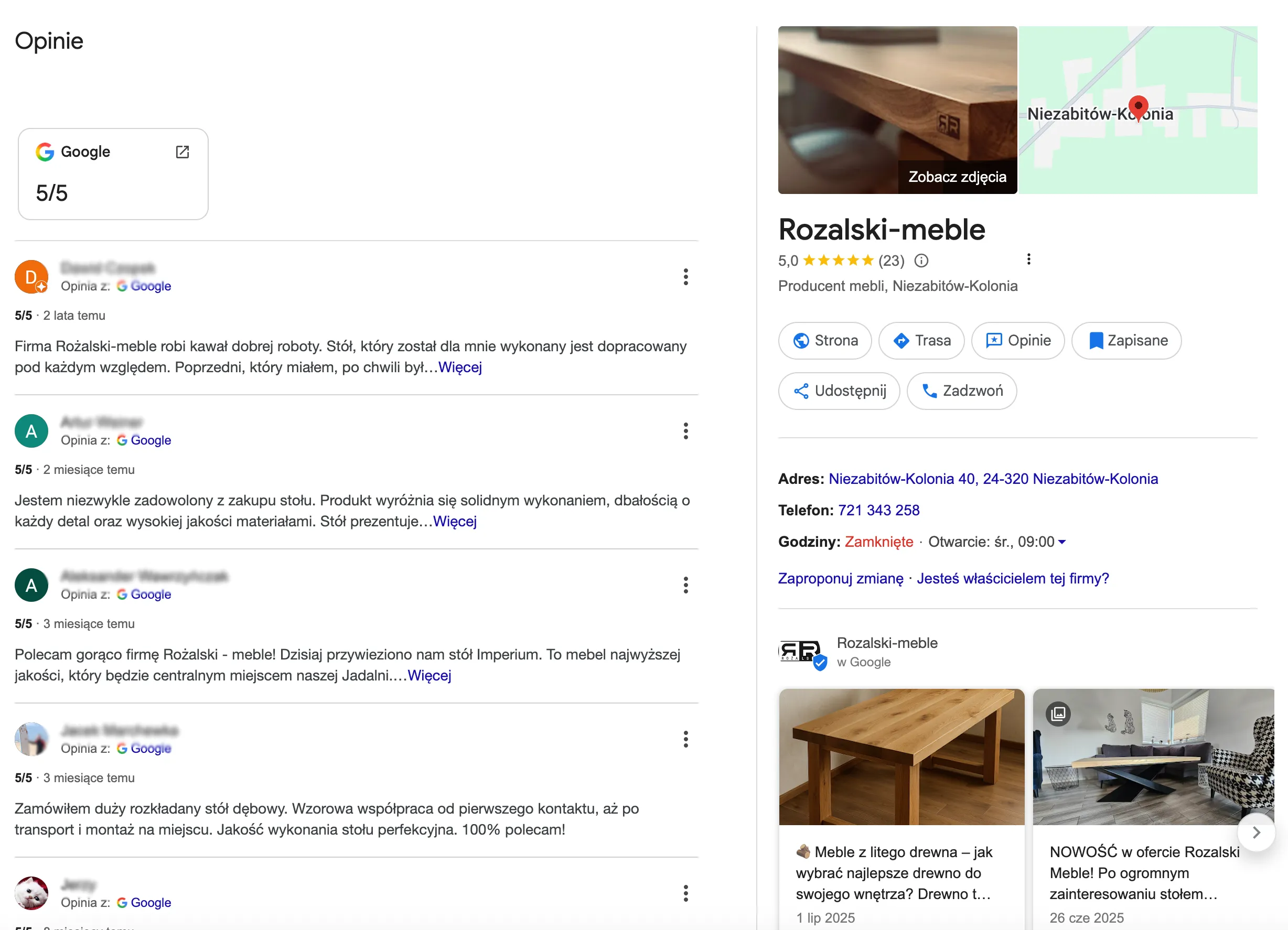Click the Zapisane saved button
The width and height of the screenshot is (1288, 930).
1125,340
